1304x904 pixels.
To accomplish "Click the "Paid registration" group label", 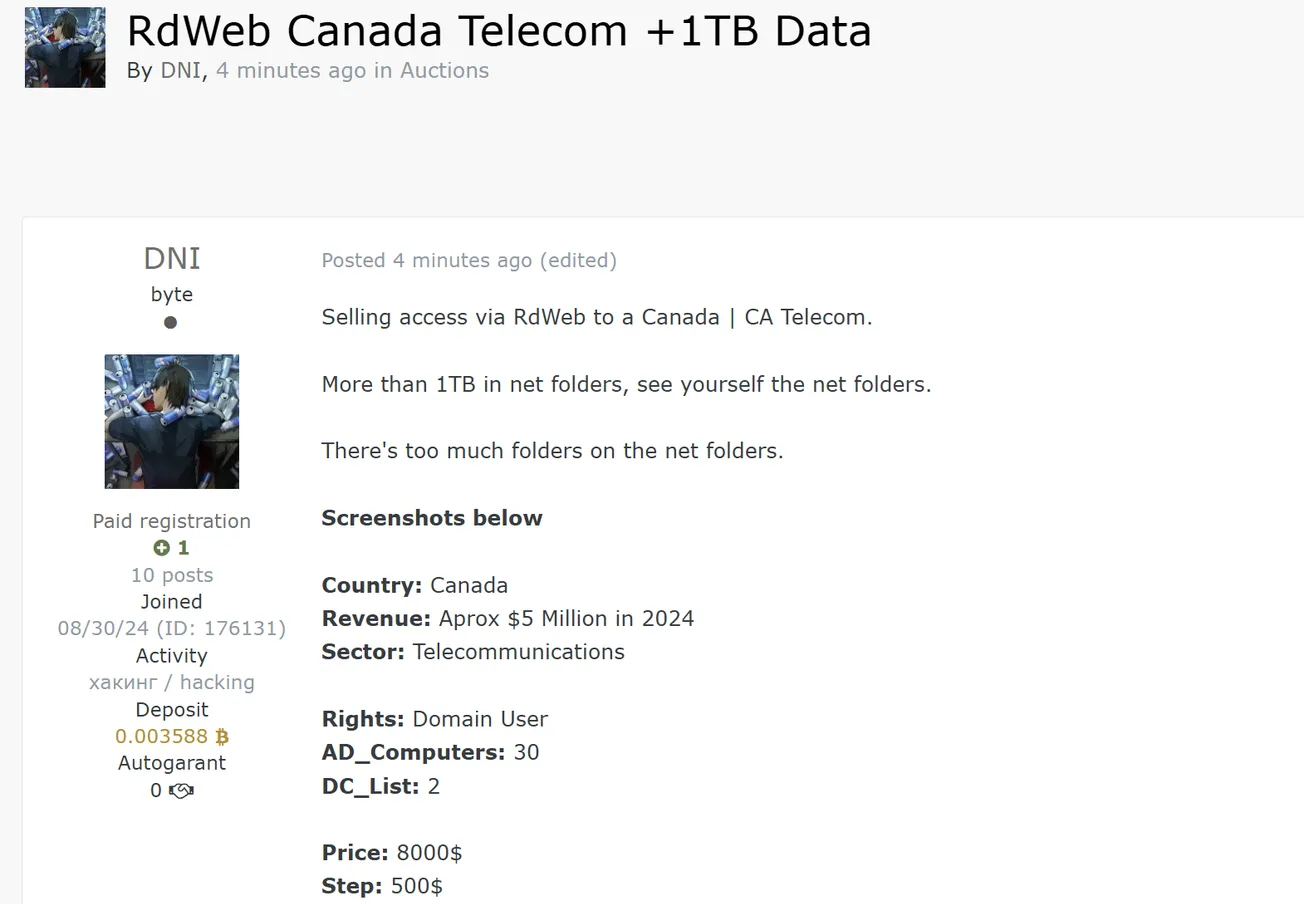I will 172,521.
